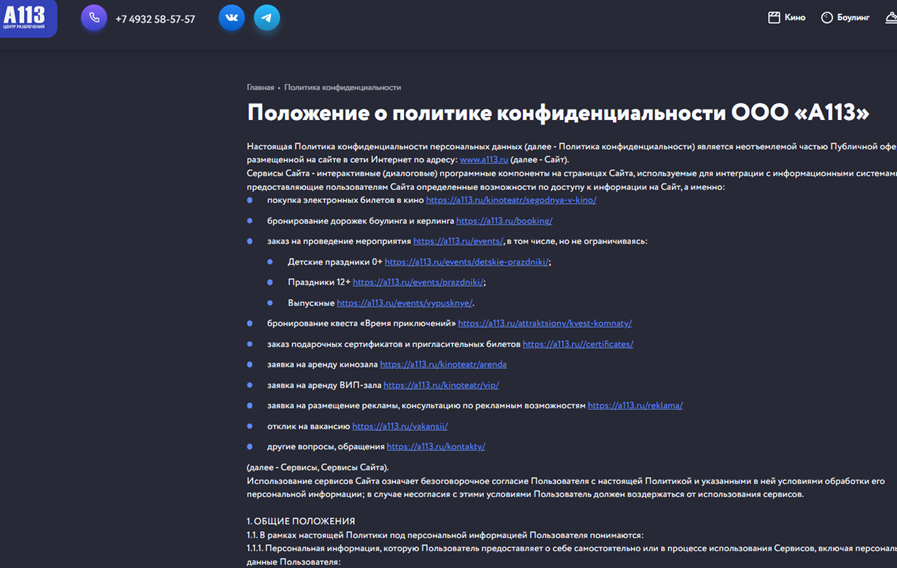Open the Боулинг menu item

coord(853,18)
